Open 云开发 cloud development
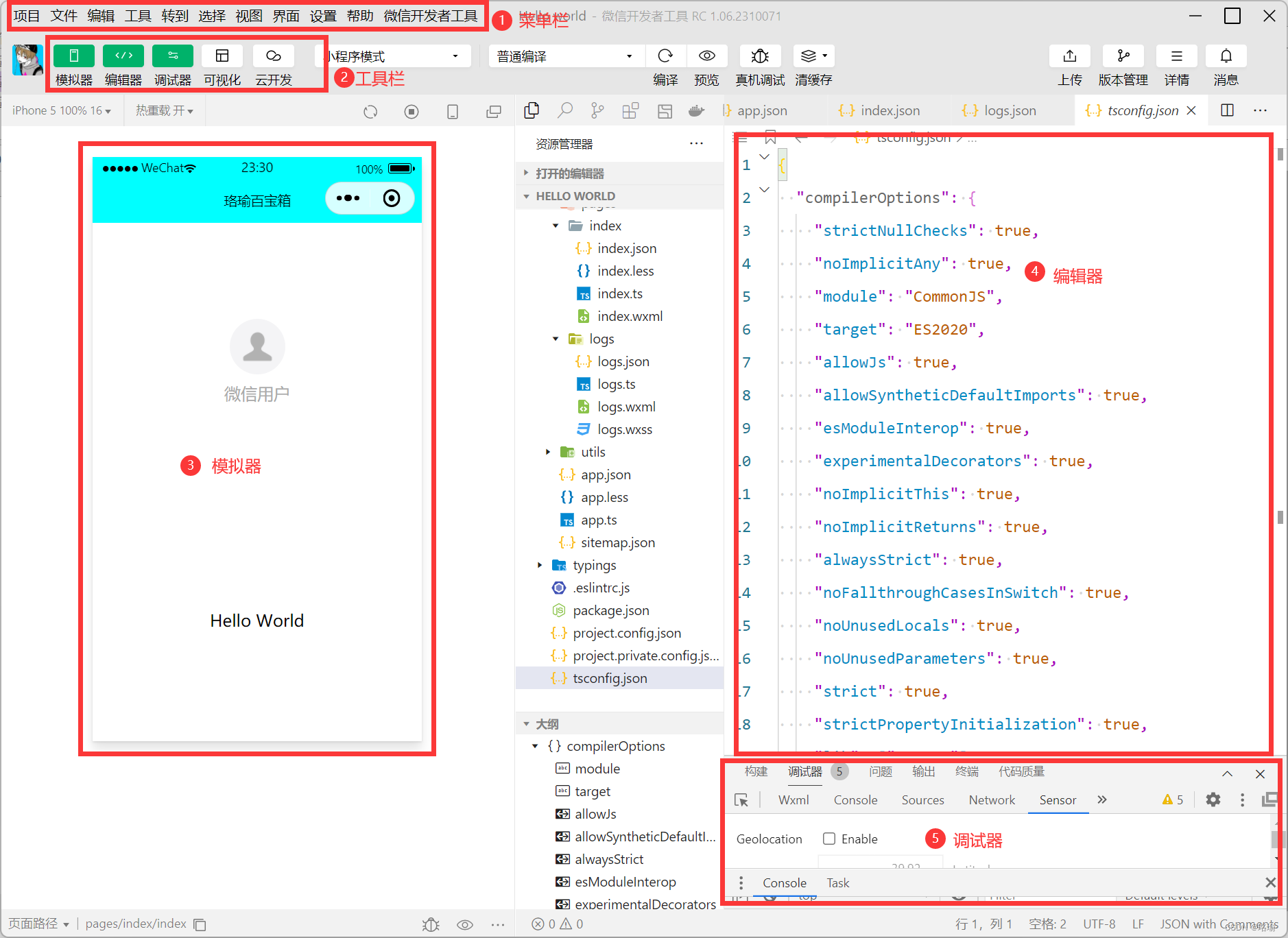 [274, 56]
